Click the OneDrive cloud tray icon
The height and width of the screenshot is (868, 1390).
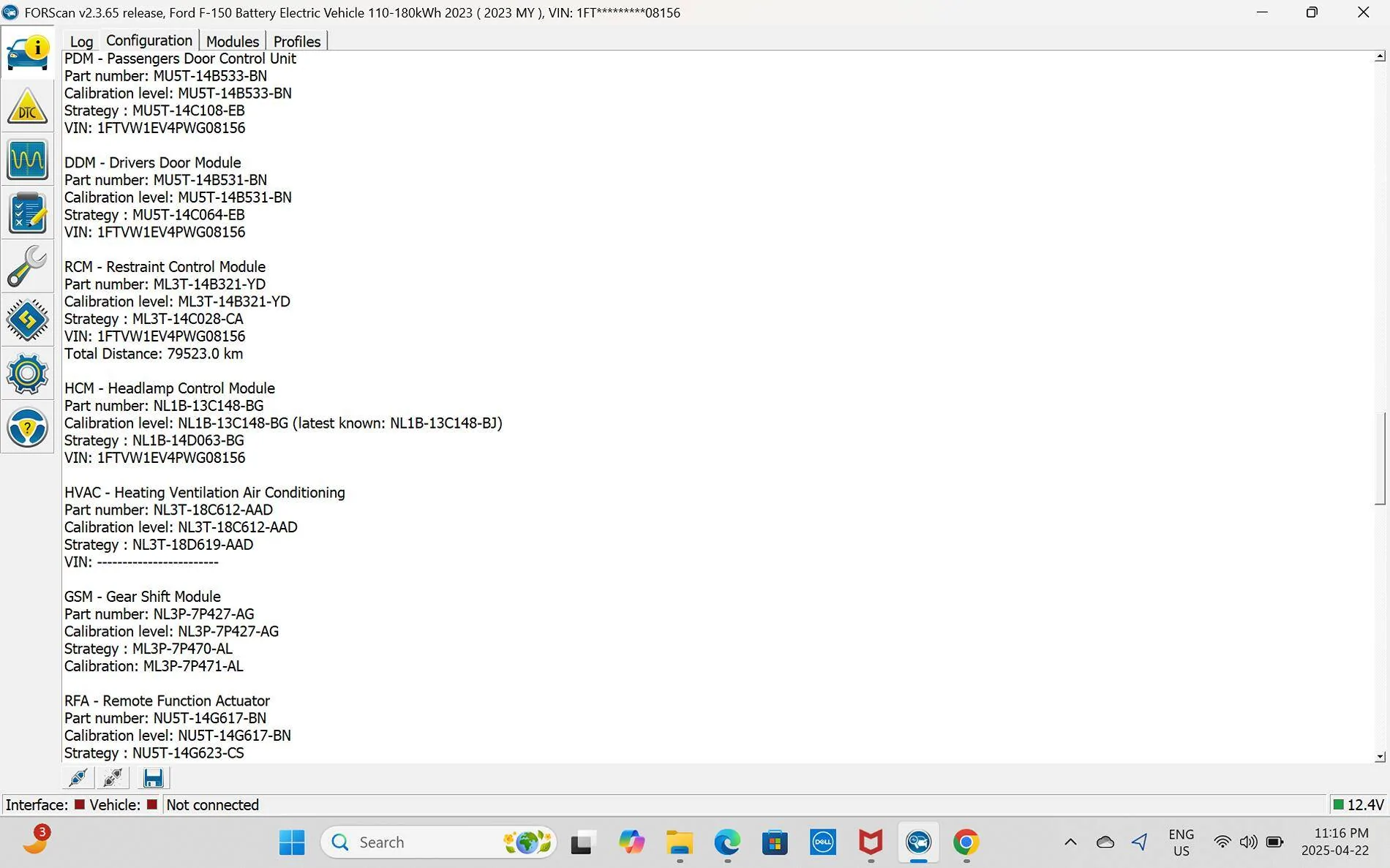[x=1105, y=842]
